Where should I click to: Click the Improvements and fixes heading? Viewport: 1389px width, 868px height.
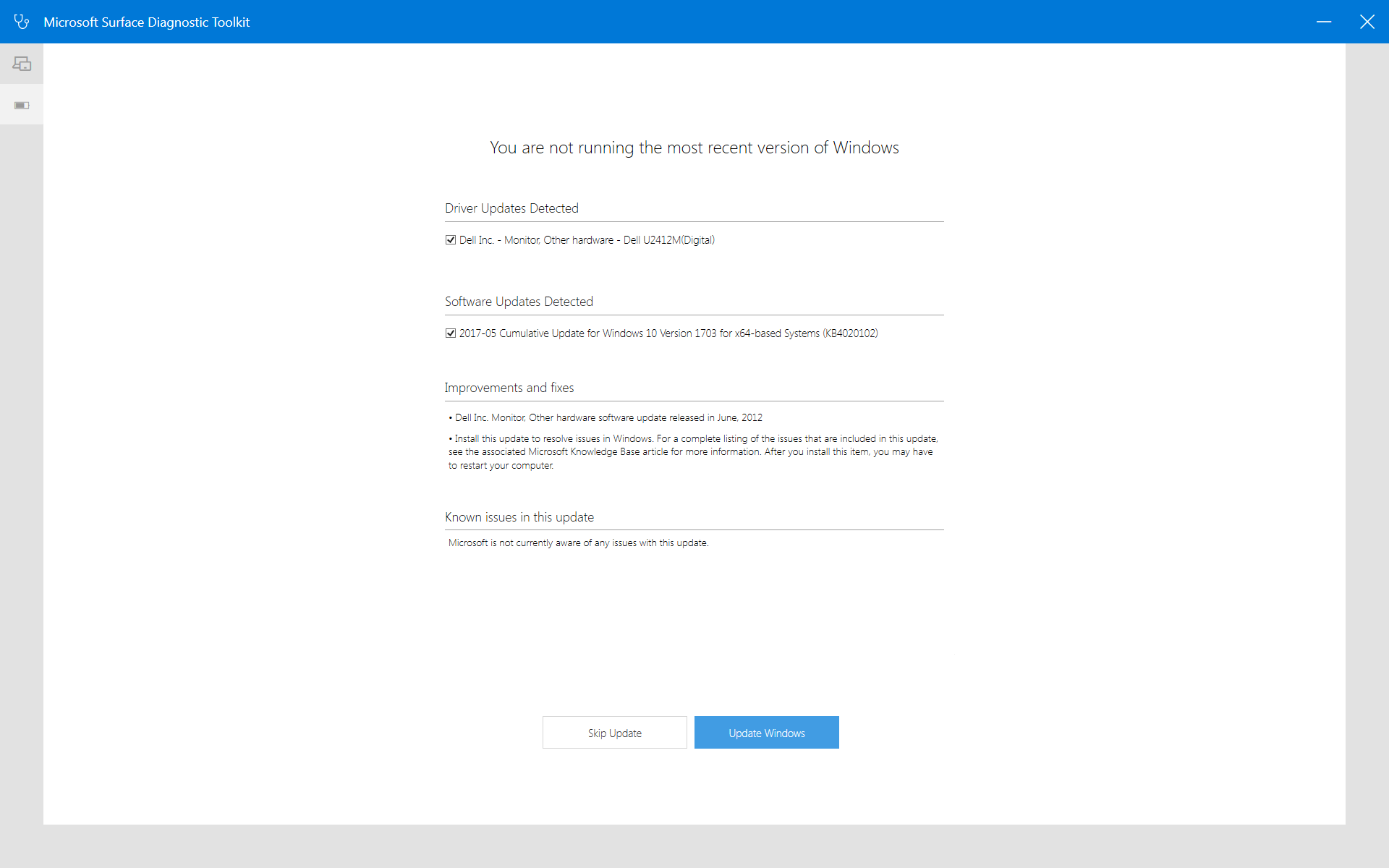click(x=509, y=388)
